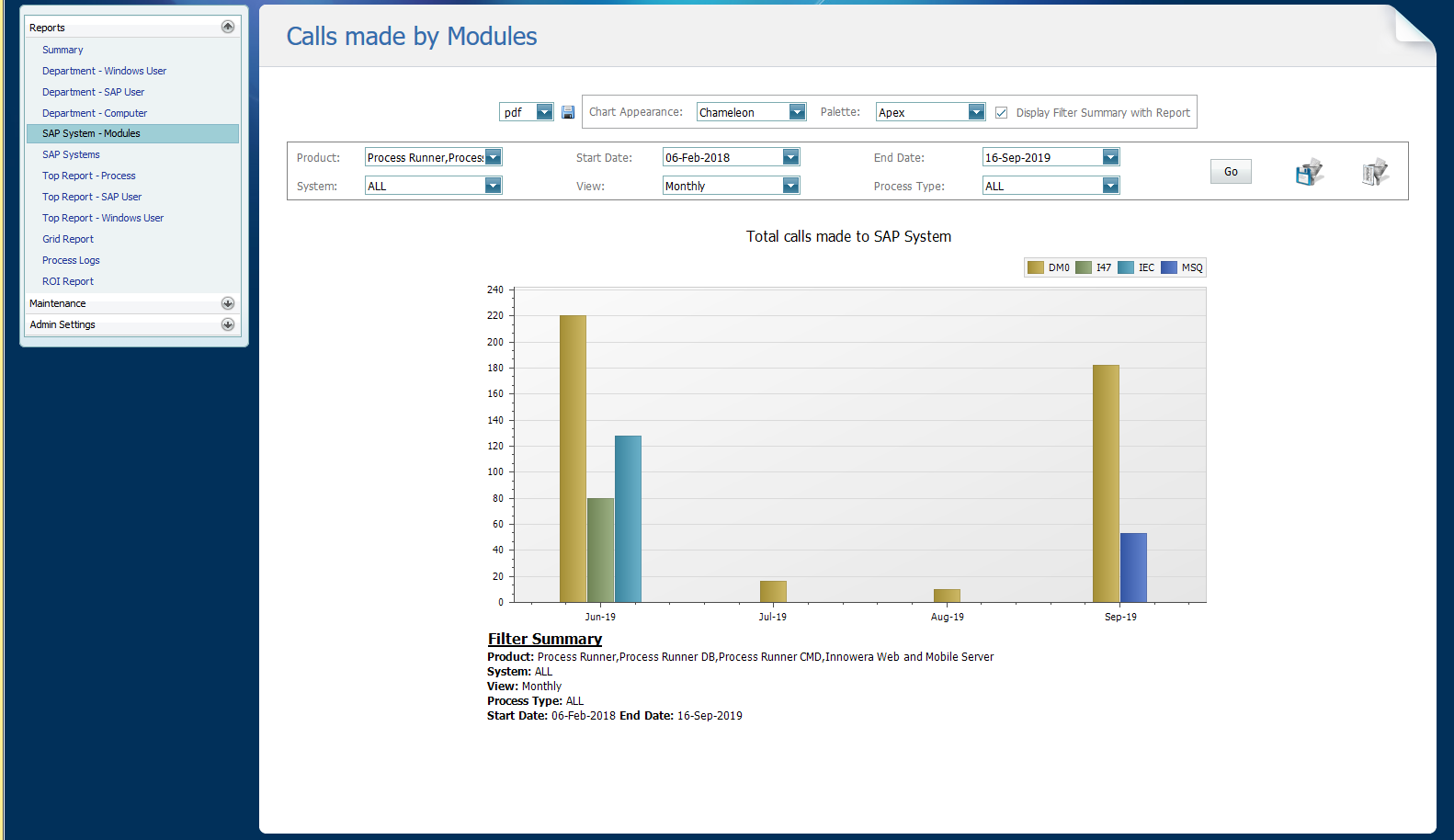Click the Filter Summary heading
The height and width of the screenshot is (840, 1454).
click(545, 639)
